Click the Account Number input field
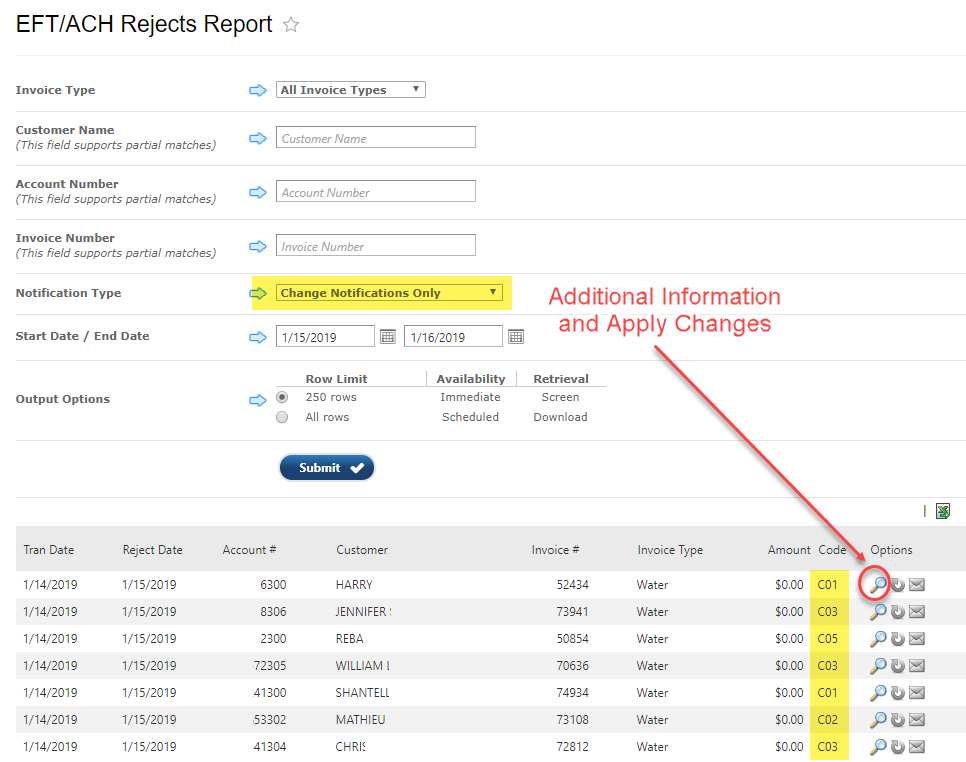This screenshot has height=762, width=966. pos(376,191)
